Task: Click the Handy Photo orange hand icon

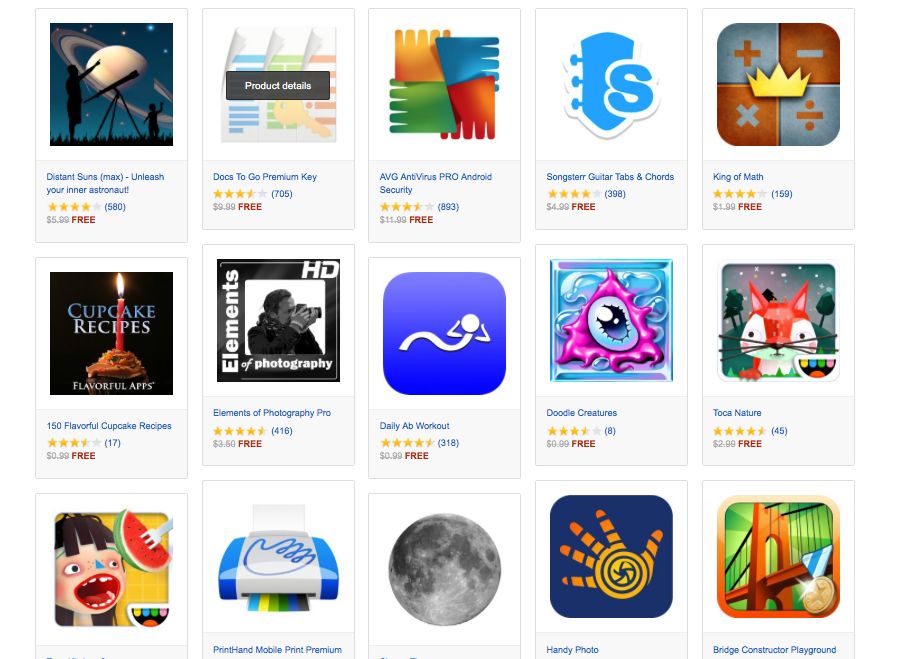Action: click(611, 556)
